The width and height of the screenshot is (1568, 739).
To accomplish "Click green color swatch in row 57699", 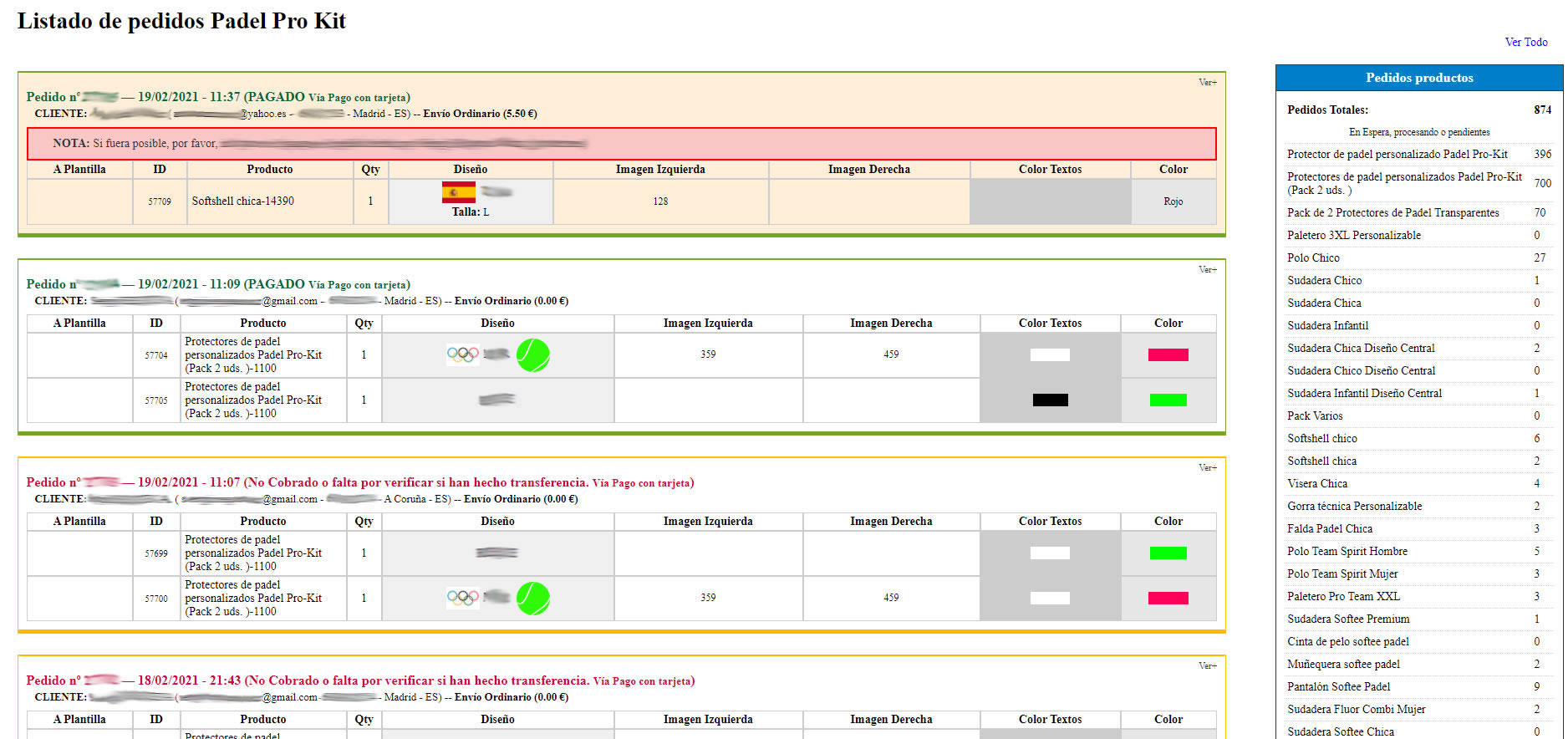I will coord(1168,553).
